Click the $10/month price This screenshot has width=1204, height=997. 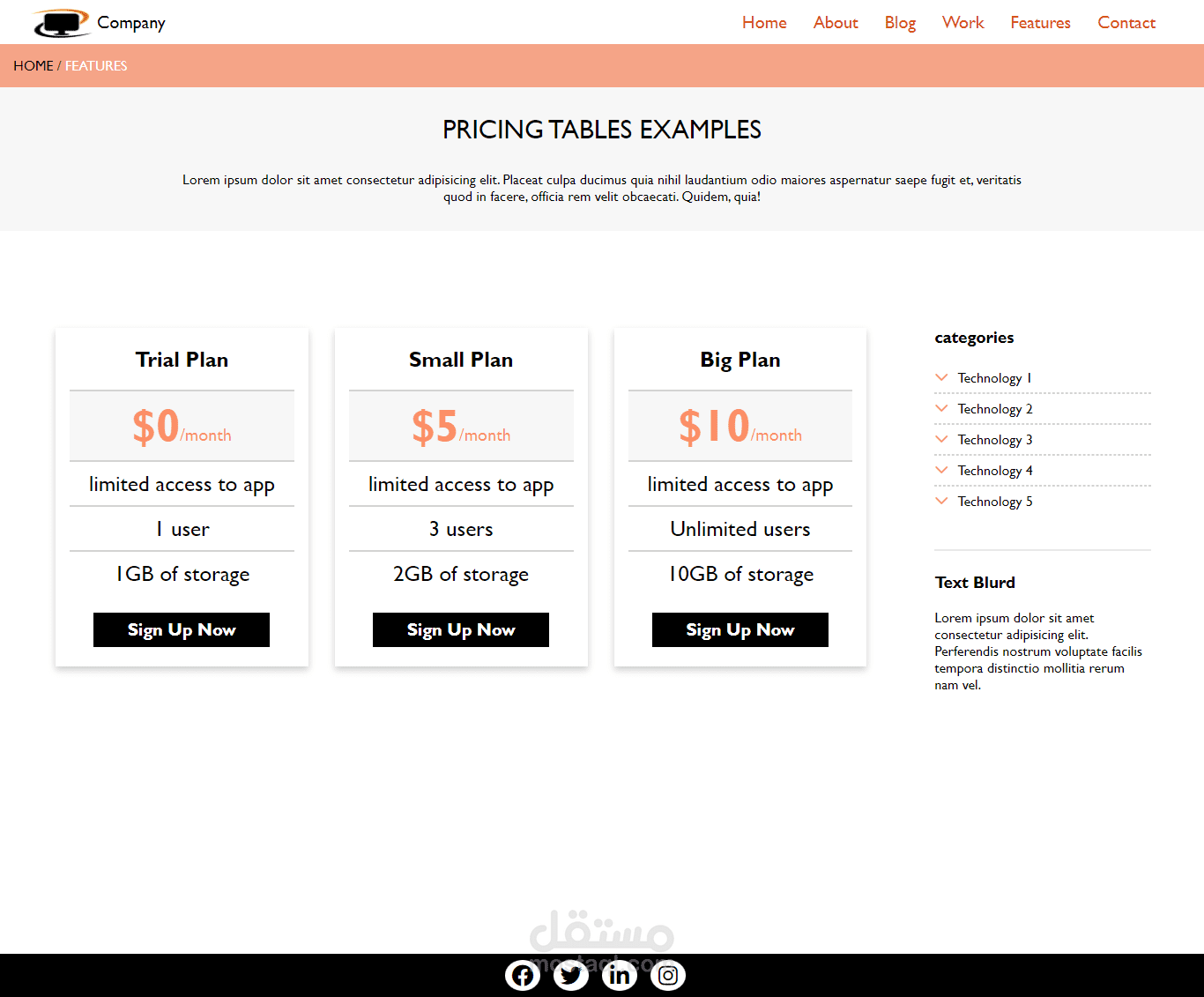click(740, 426)
